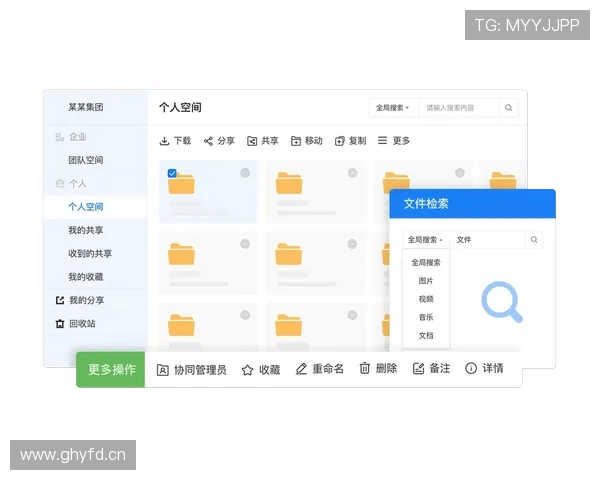Click the 请输入搜索内容 search field
Screen dimensions: 600x480
pos(459,108)
